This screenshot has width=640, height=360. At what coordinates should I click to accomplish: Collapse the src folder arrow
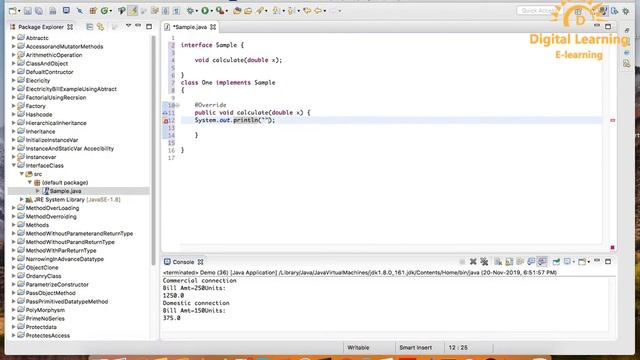[22, 174]
